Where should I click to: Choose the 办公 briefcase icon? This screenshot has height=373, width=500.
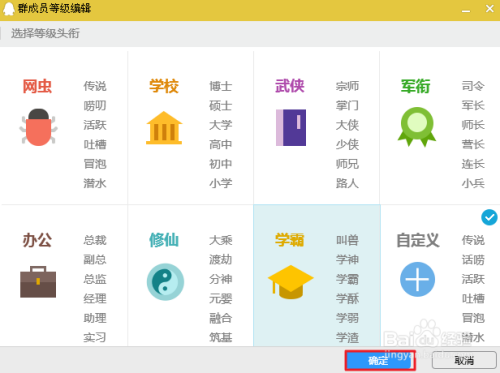[x=38, y=282]
